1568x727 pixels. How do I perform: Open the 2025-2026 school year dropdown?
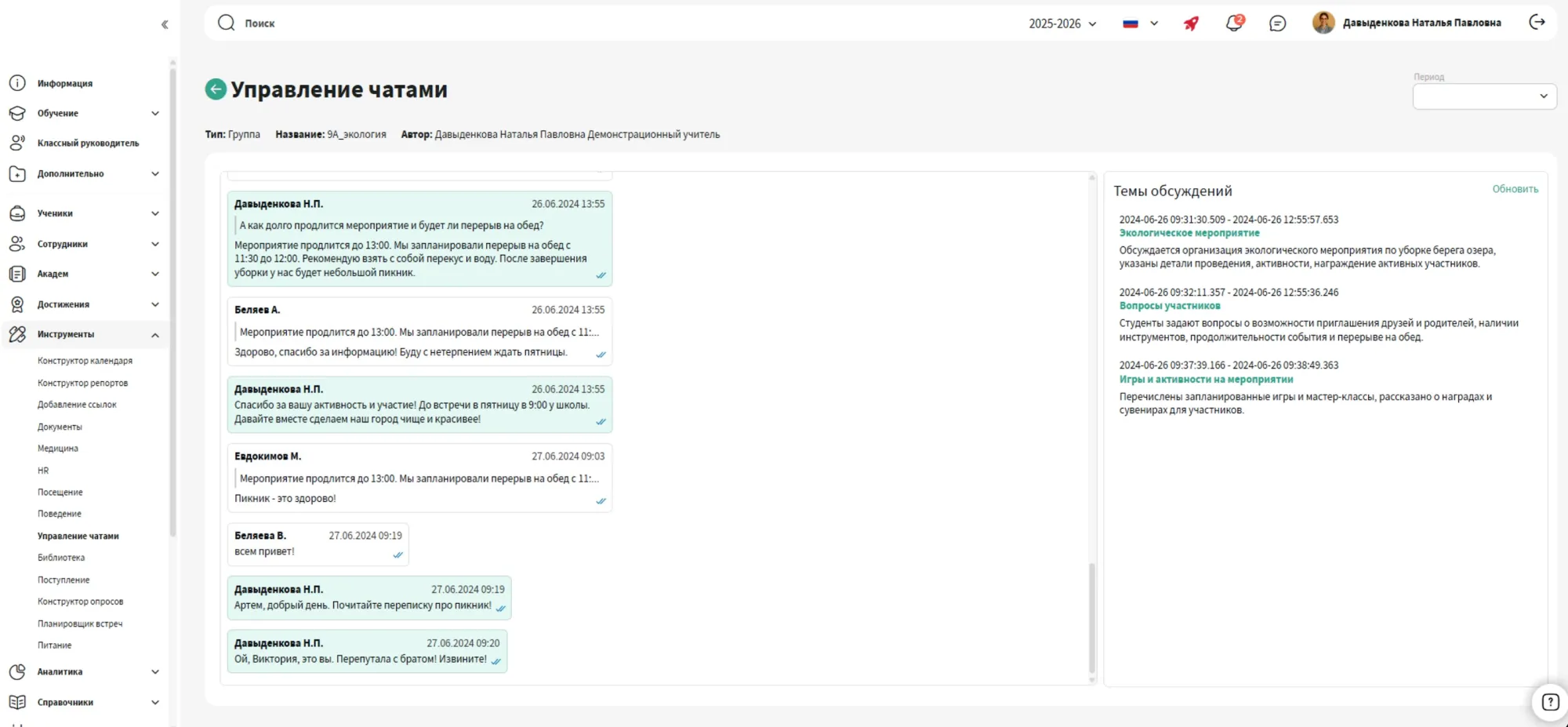click(x=1062, y=24)
